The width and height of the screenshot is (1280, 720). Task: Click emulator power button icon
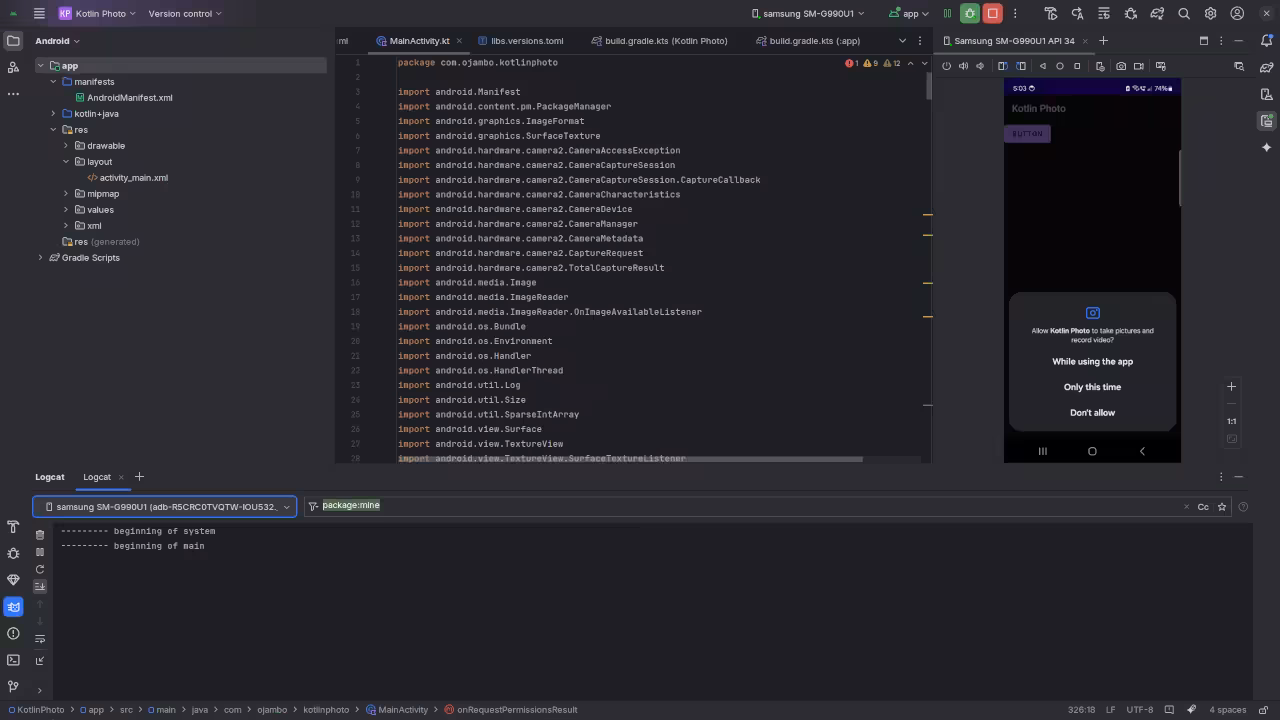[x=946, y=66]
